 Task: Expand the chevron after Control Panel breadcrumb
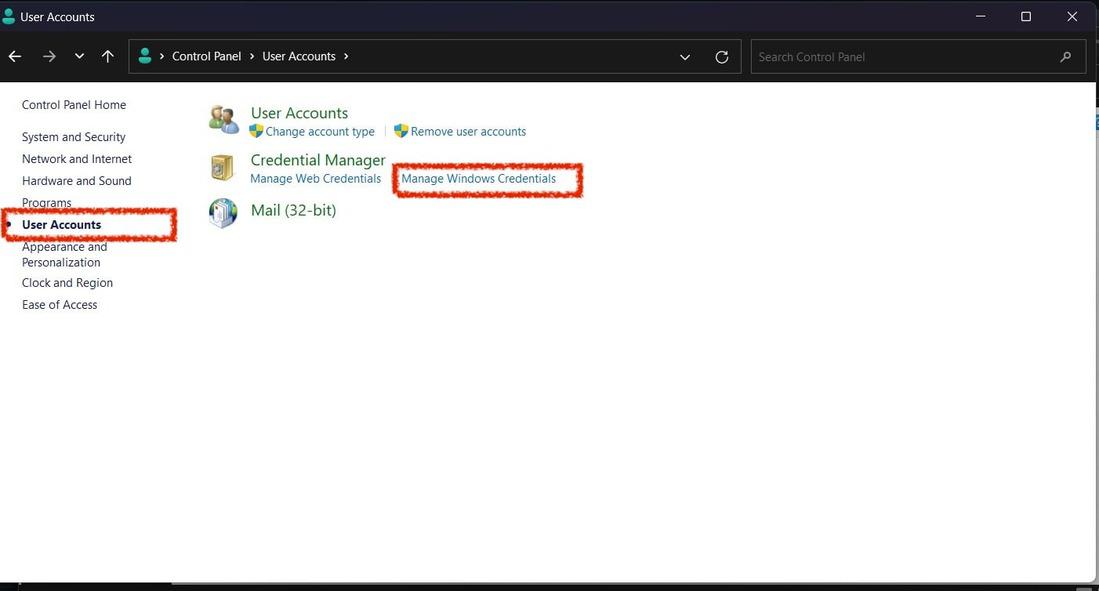pyautogui.click(x=252, y=56)
